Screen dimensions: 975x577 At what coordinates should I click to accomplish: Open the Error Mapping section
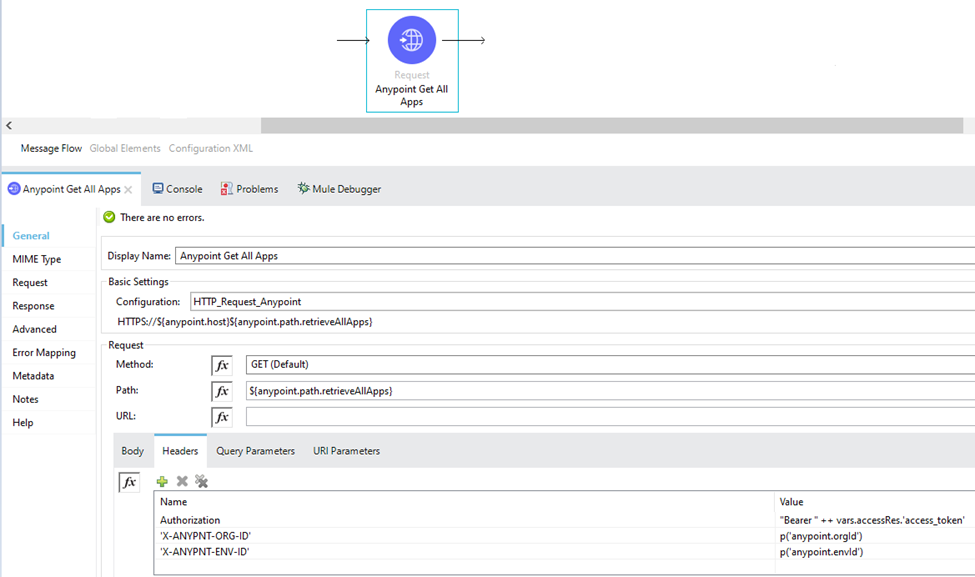[x=44, y=353]
